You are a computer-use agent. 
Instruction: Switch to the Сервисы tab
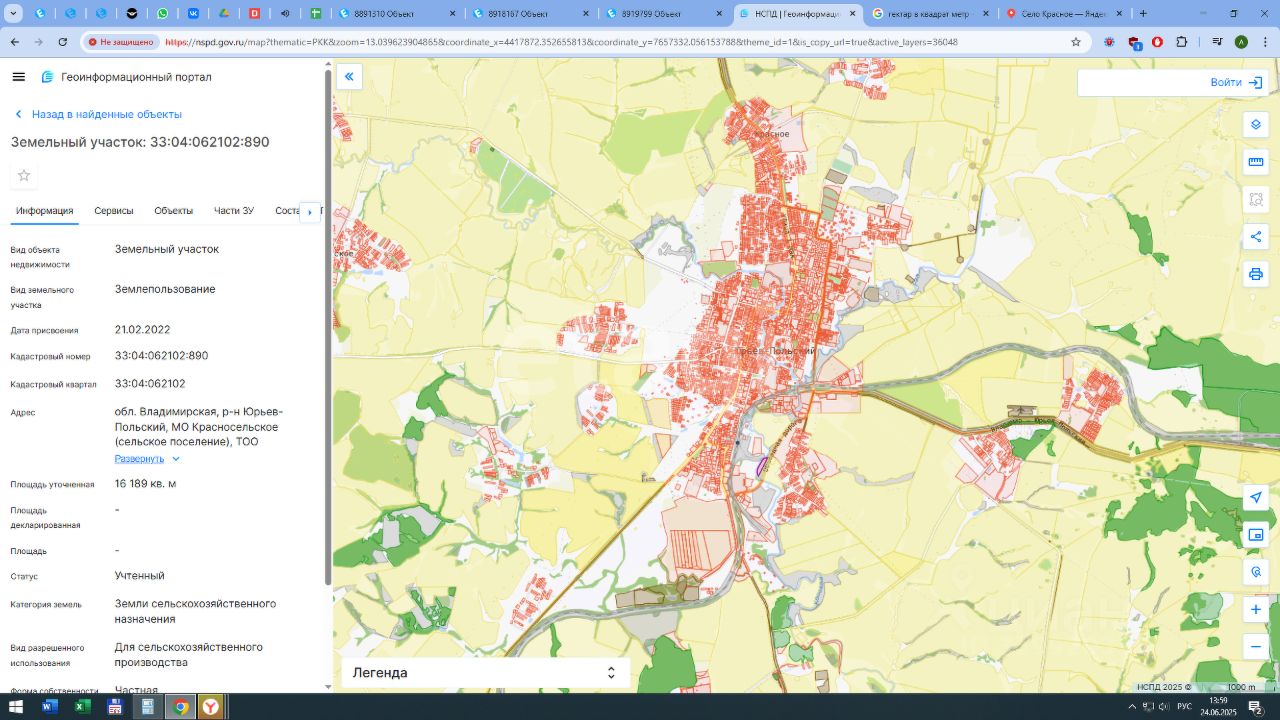coord(114,211)
